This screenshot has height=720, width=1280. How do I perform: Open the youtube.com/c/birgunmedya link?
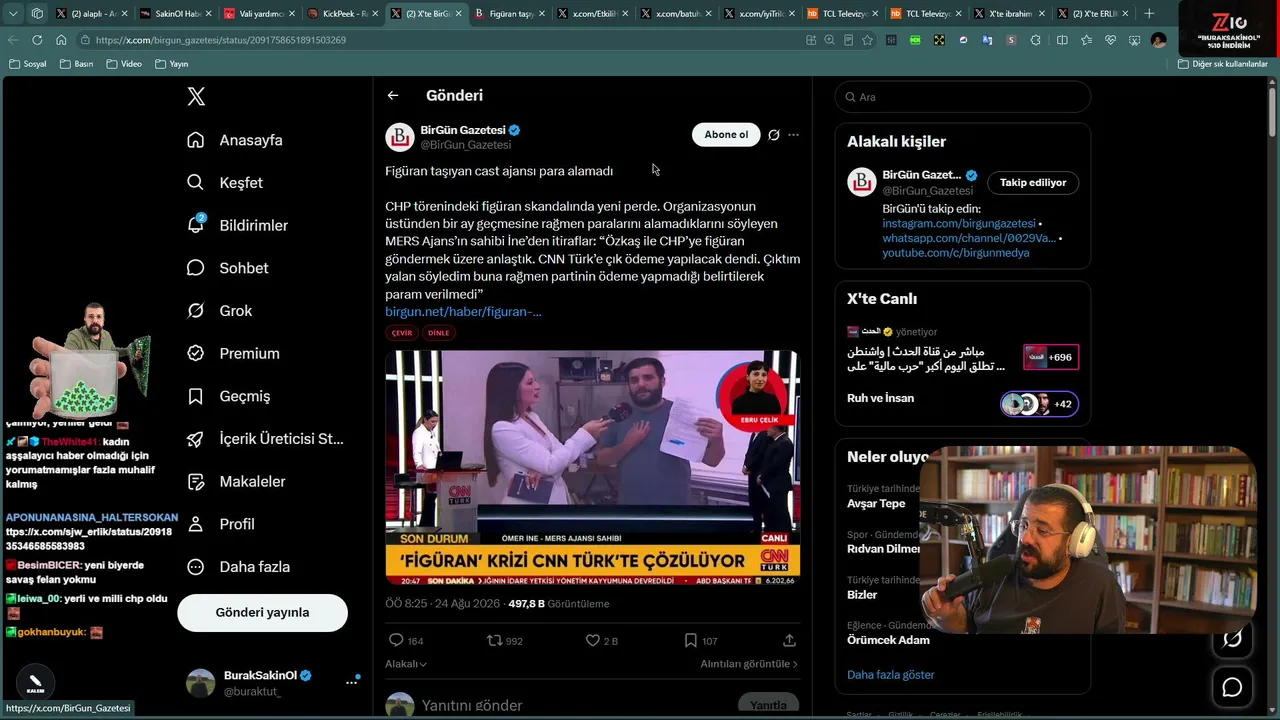tap(956, 253)
